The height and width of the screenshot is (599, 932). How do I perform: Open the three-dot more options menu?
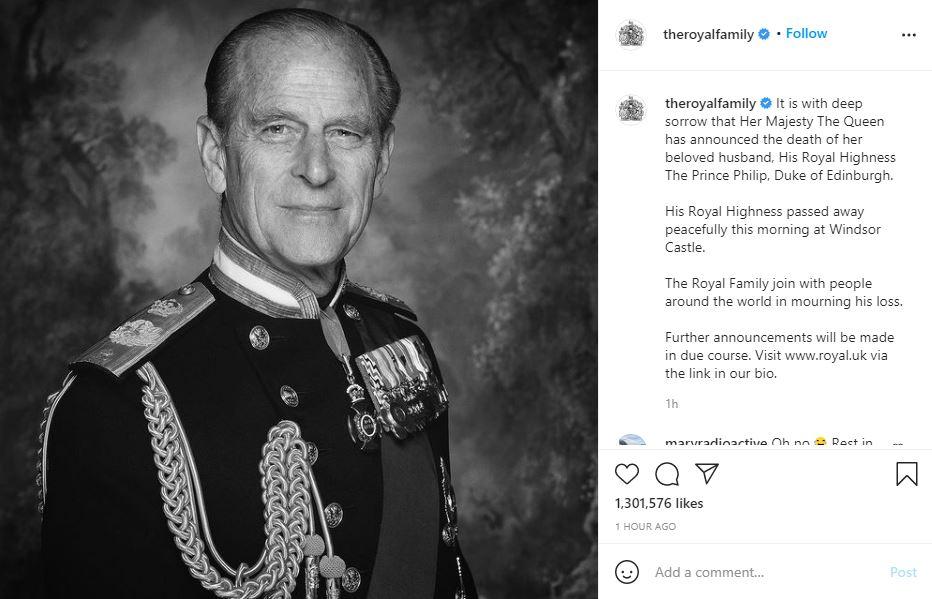pos(908,34)
